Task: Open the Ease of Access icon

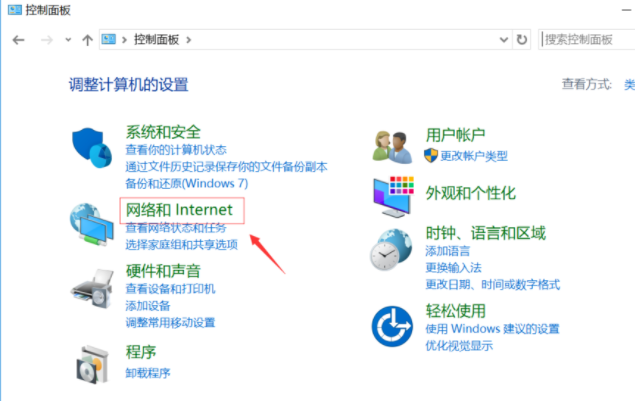Action: tap(392, 326)
